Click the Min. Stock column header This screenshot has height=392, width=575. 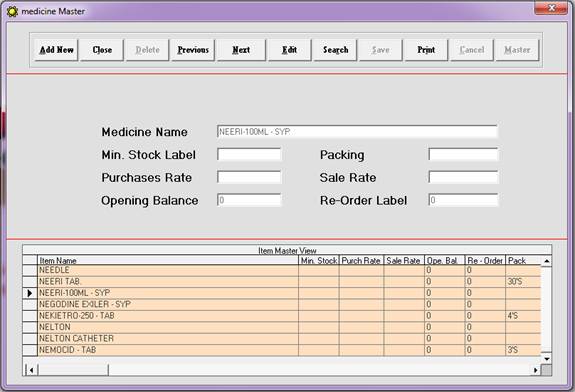[319, 260]
